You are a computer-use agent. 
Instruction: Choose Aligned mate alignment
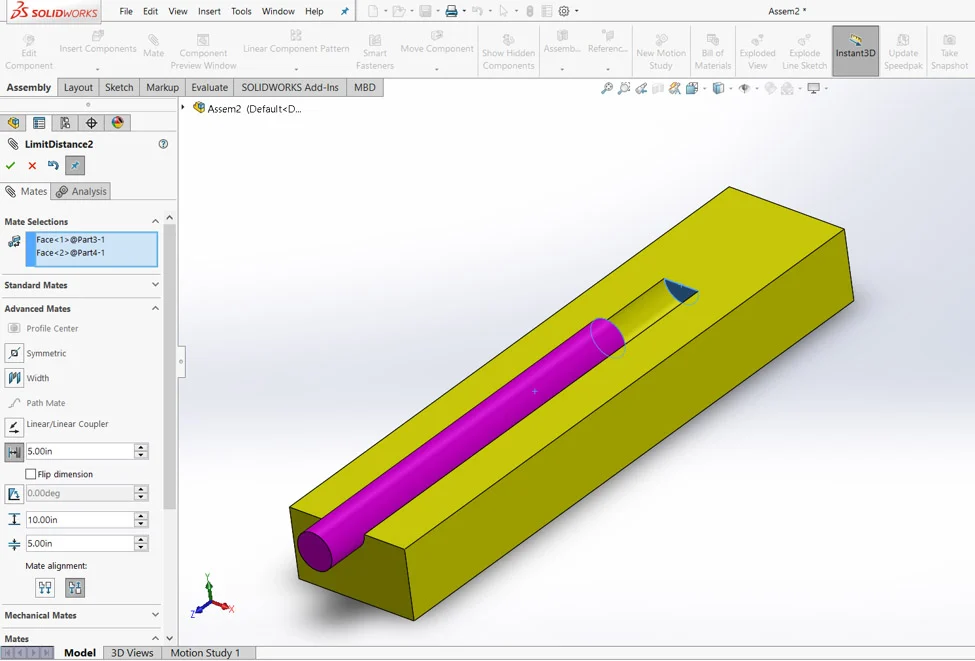click(x=45, y=588)
